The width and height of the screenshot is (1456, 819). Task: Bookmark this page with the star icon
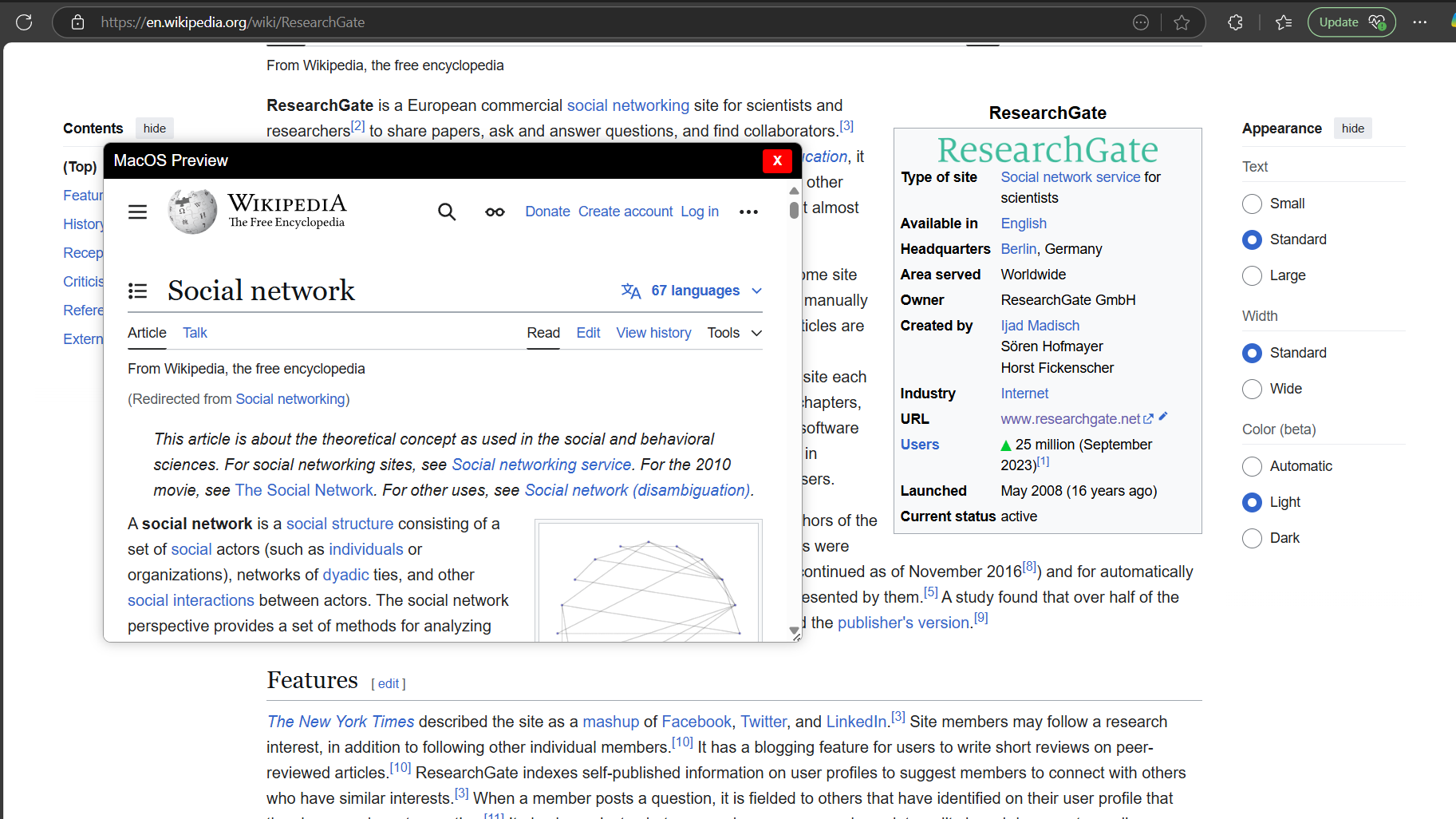(1182, 22)
